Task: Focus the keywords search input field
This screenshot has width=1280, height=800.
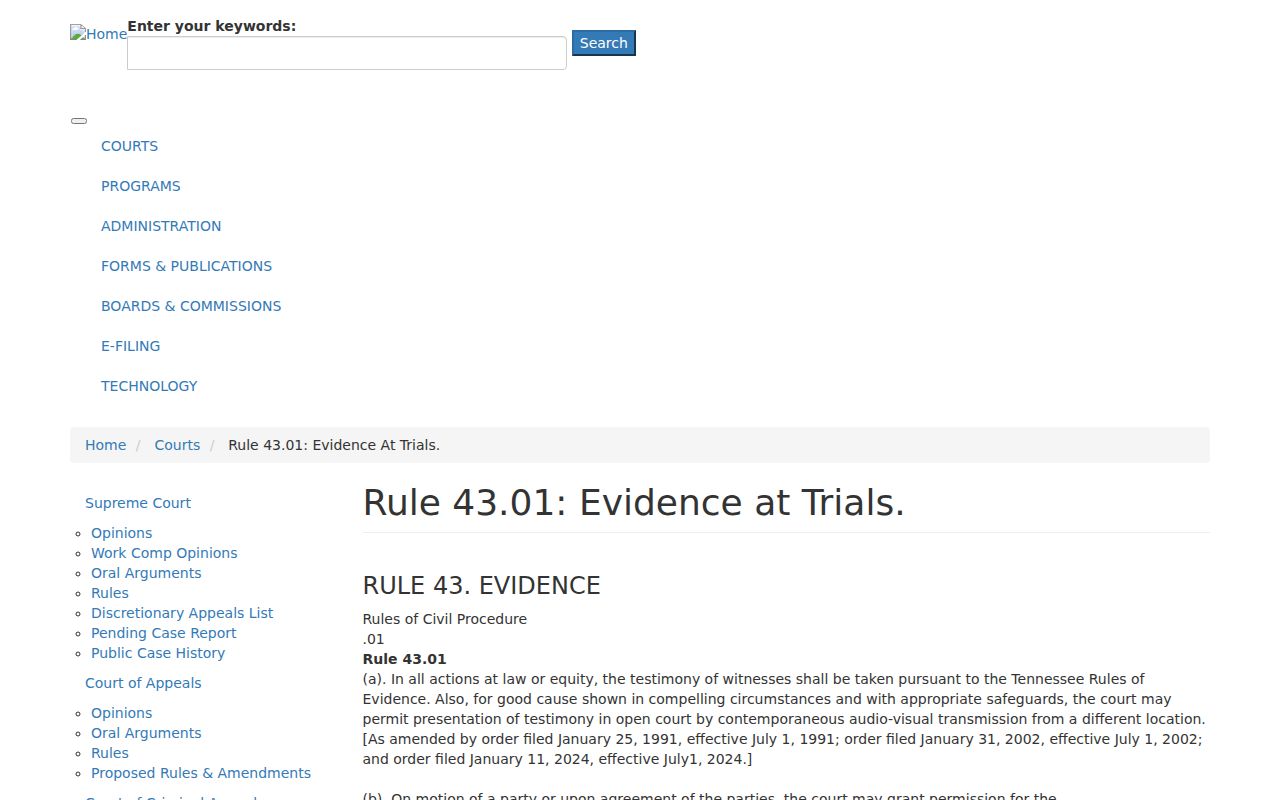Action: point(347,53)
